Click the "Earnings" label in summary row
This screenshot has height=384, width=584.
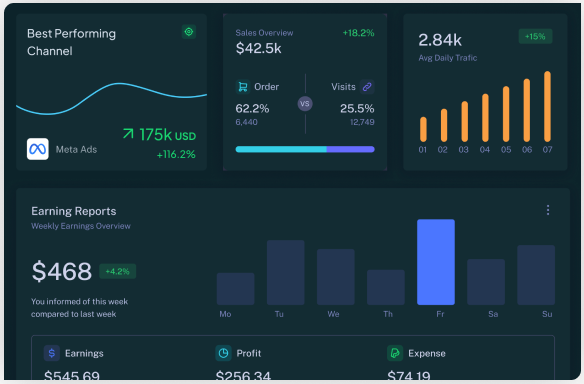(84, 353)
